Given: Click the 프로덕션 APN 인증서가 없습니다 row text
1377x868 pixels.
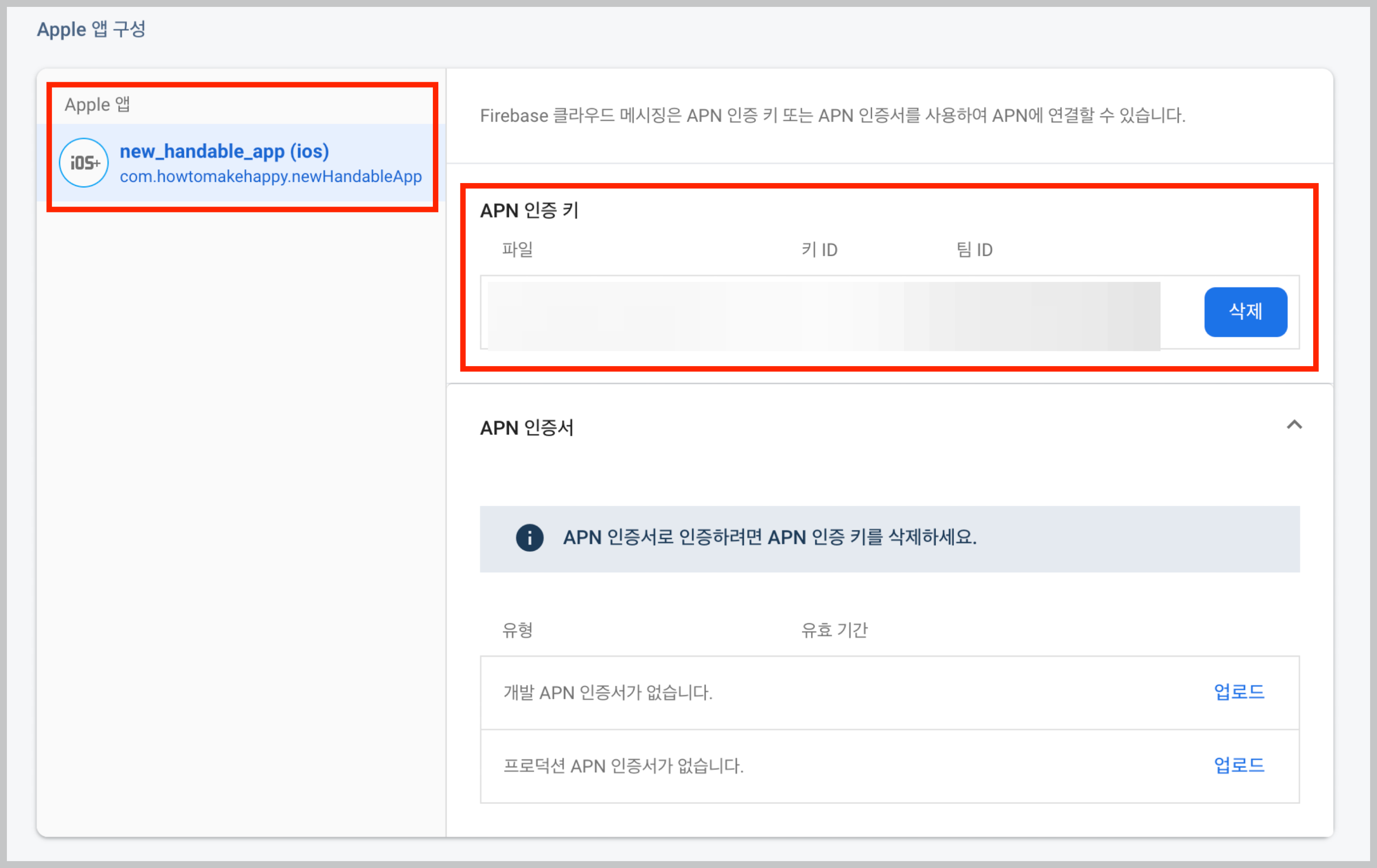Looking at the screenshot, I should 623,766.
